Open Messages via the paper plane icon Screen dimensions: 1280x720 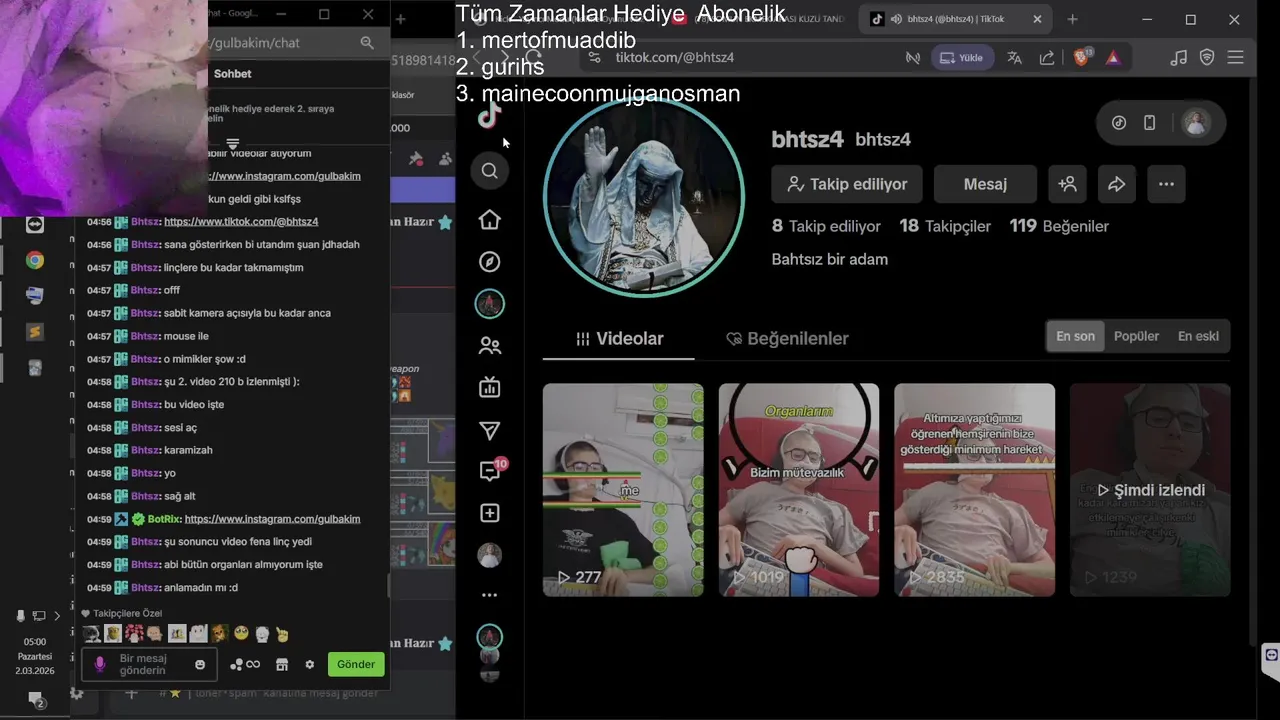tap(489, 430)
